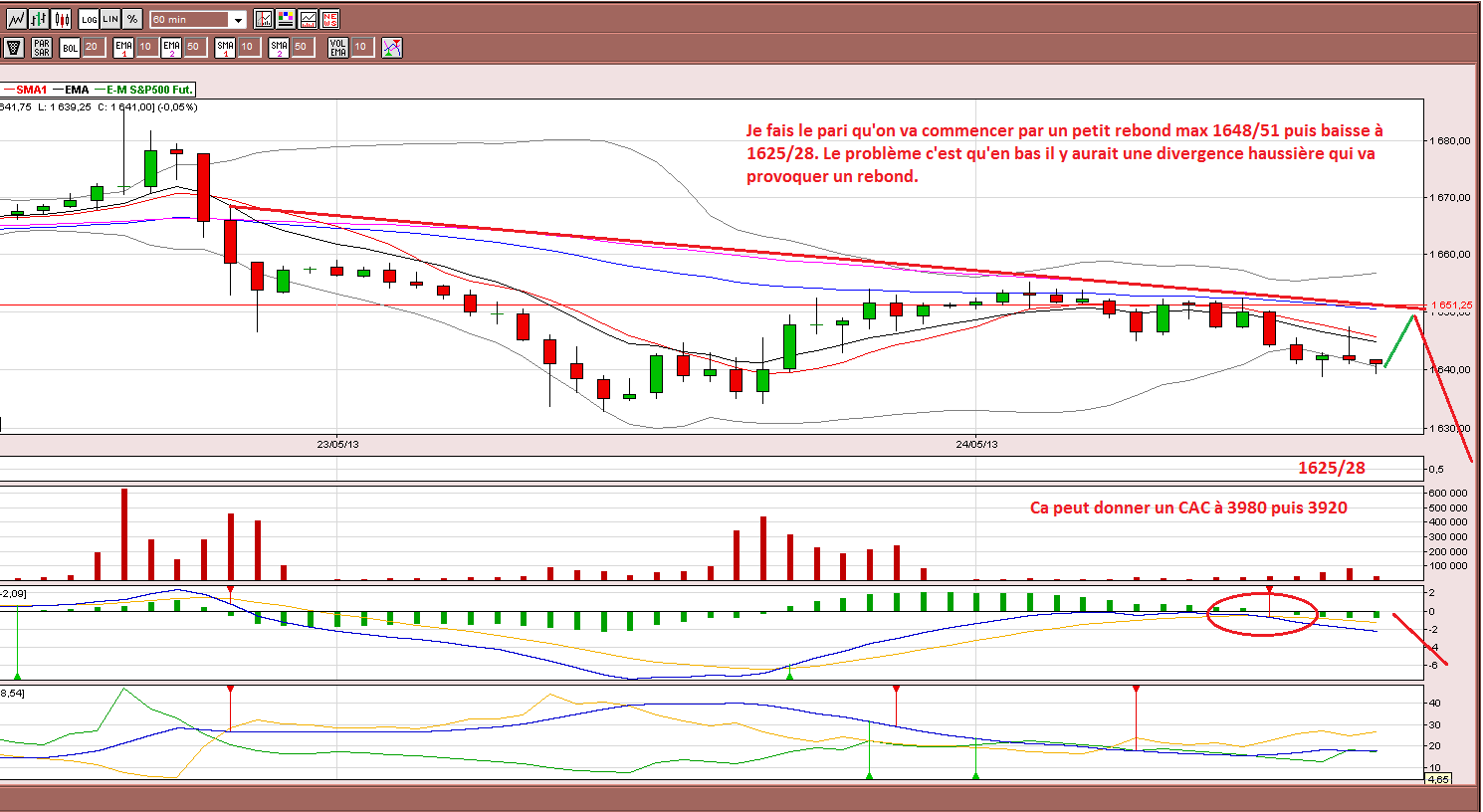Image resolution: width=1483 pixels, height=812 pixels.
Task: Toggle the VOL EMA indicator button
Action: click(x=338, y=47)
